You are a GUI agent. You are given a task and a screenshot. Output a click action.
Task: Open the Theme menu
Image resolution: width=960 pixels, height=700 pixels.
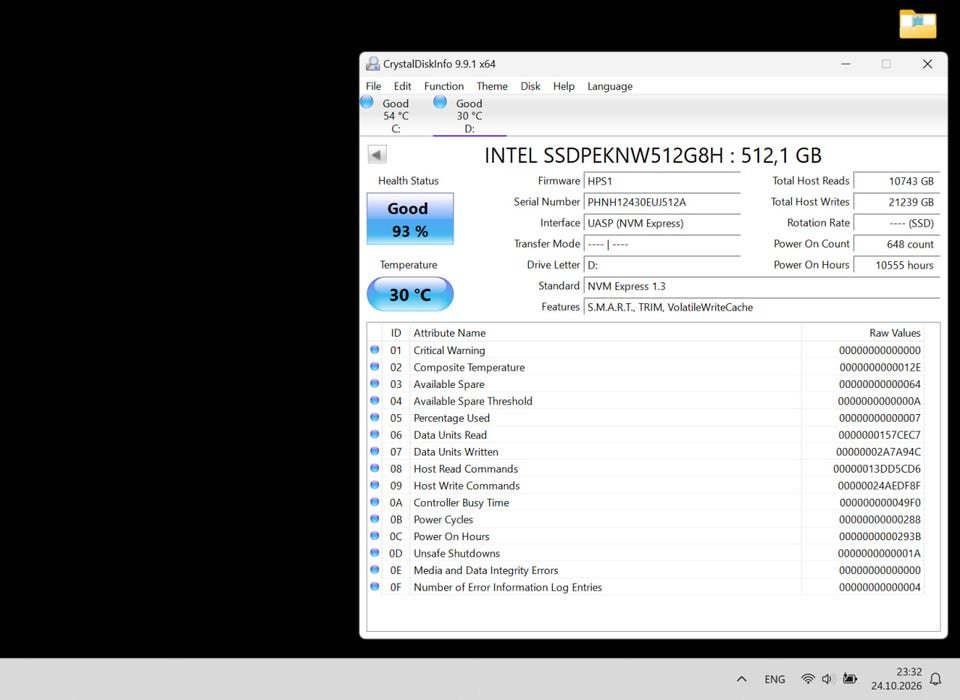pos(492,86)
